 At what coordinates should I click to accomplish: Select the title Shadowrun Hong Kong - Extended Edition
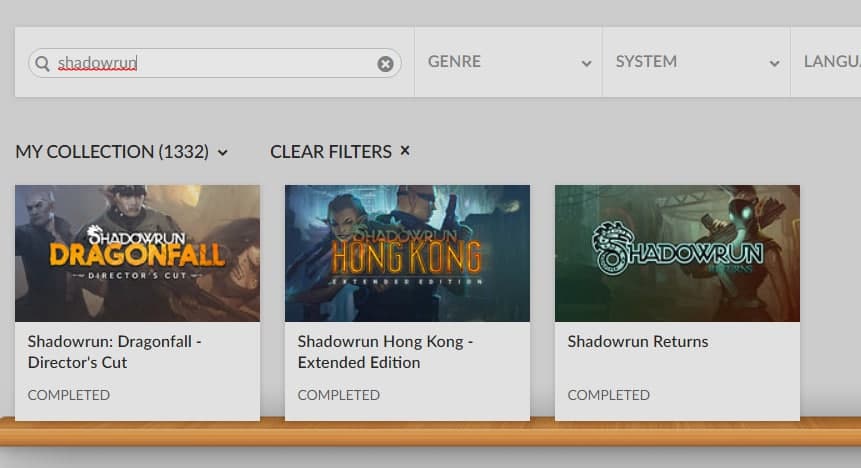pos(385,352)
